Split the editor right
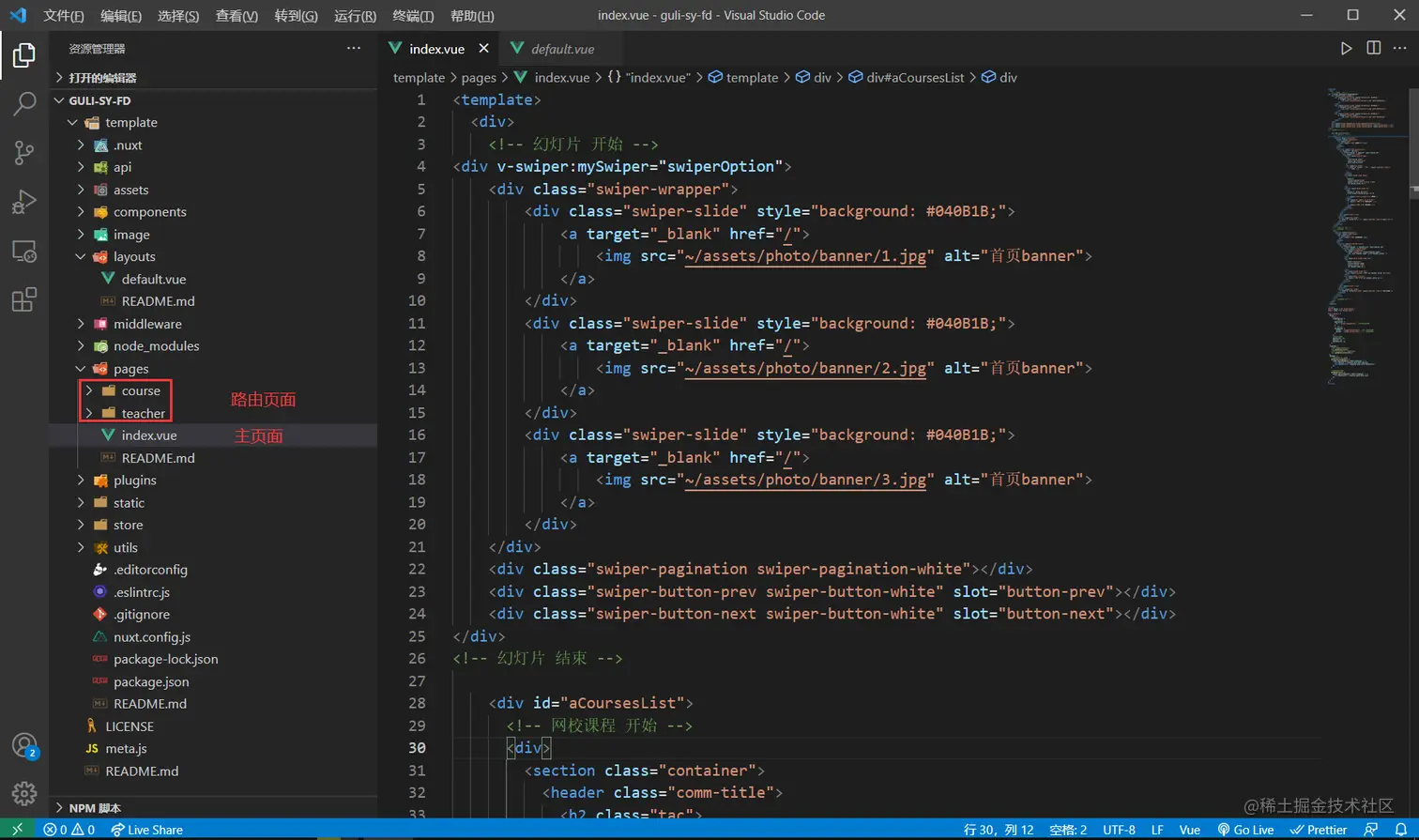The width and height of the screenshot is (1419, 840). pos(1373,48)
